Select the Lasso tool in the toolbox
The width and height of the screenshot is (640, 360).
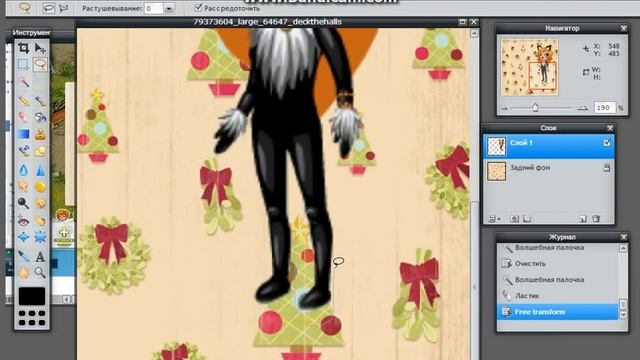(40, 64)
